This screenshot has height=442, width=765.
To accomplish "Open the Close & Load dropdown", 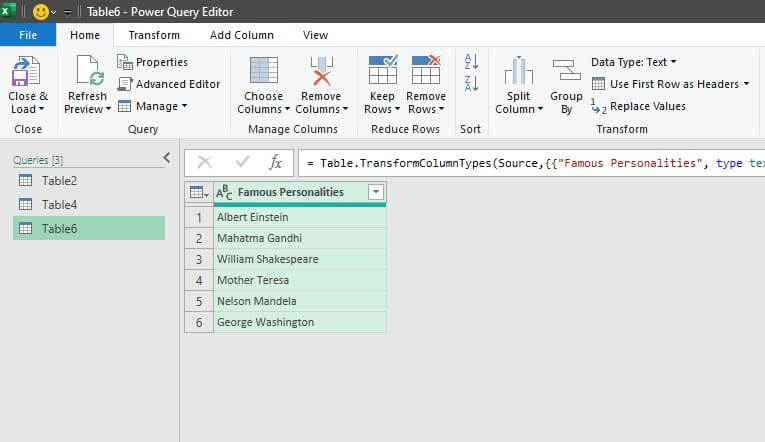I will pyautogui.click(x=41, y=109).
